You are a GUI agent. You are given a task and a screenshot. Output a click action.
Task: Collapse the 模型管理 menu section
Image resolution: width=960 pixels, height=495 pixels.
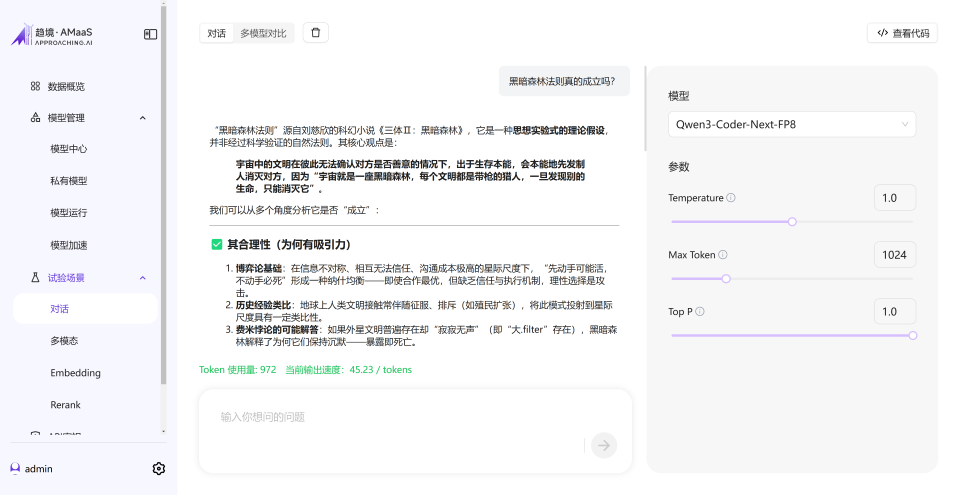pyautogui.click(x=142, y=118)
